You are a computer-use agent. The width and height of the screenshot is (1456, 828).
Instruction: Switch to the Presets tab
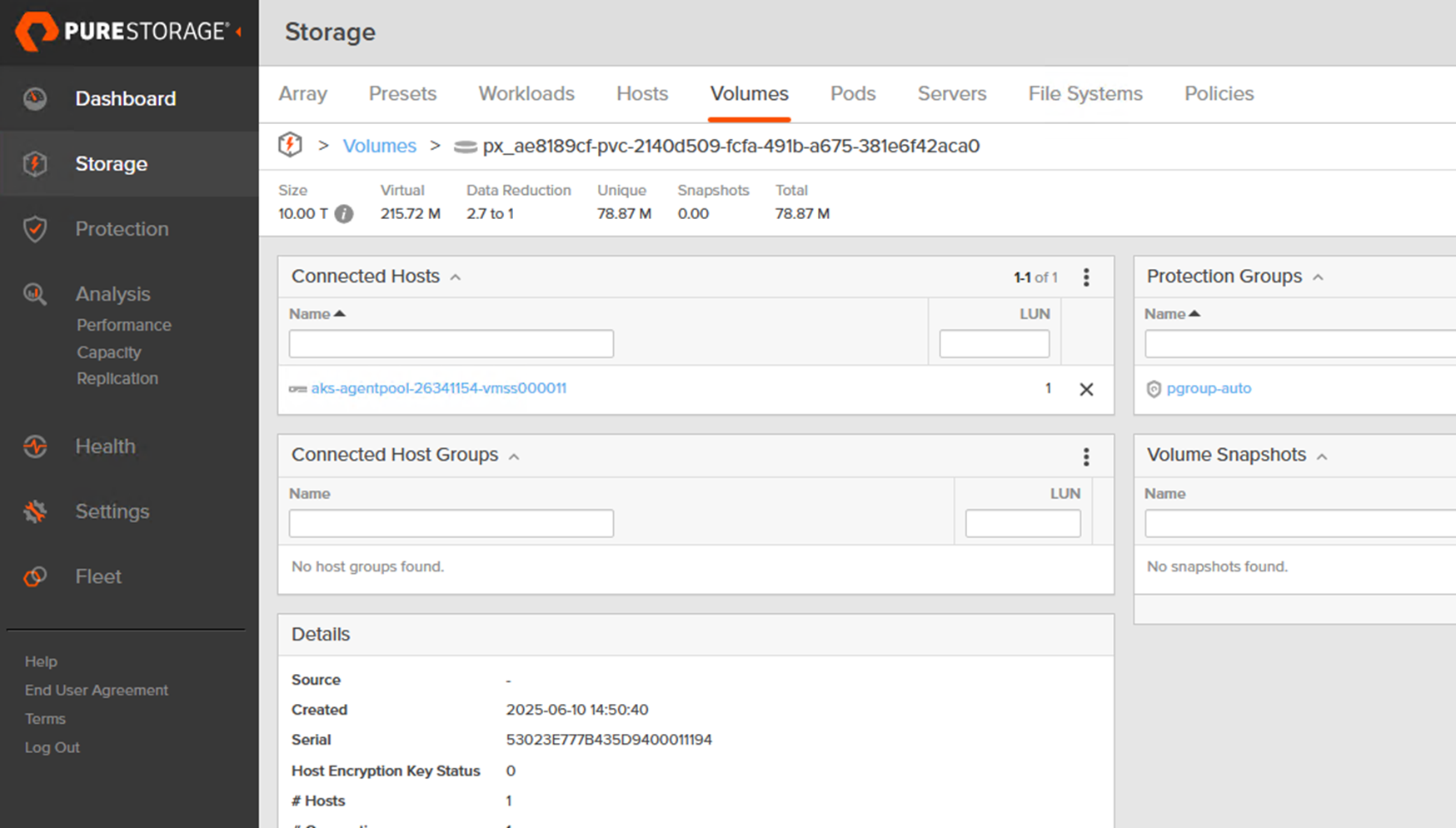tap(402, 93)
